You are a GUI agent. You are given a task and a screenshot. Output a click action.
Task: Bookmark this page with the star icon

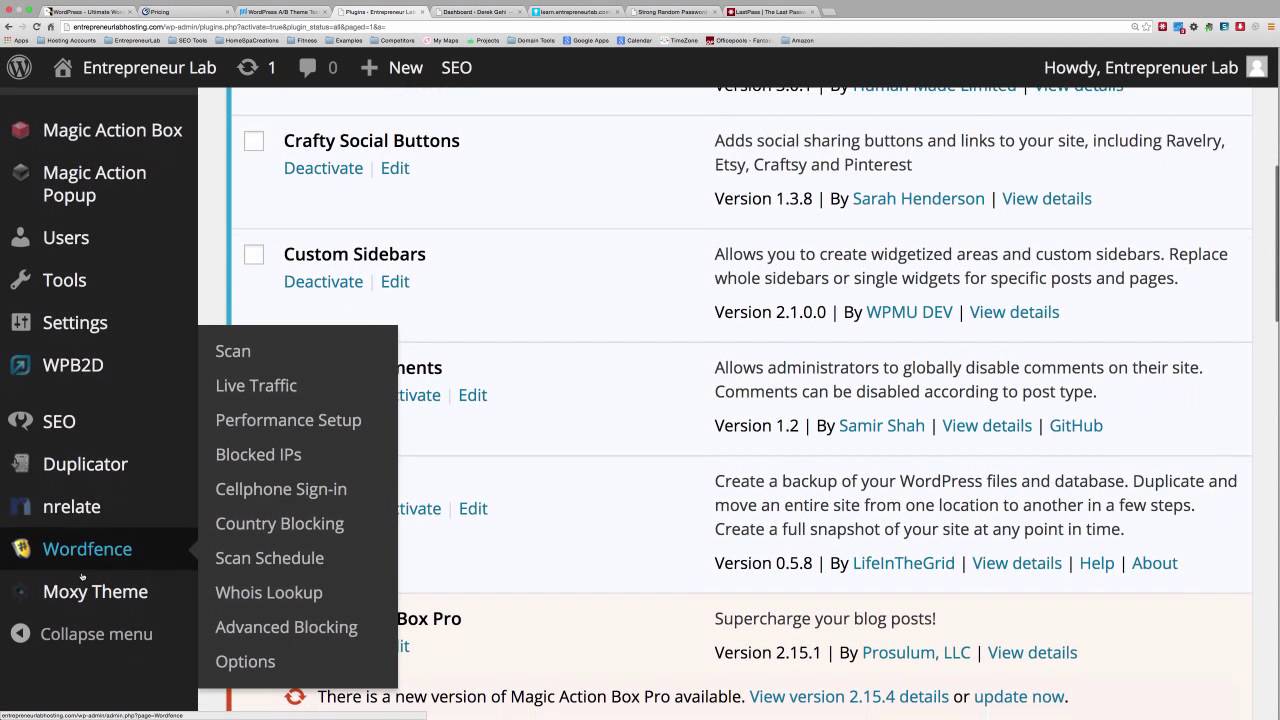click(1146, 27)
